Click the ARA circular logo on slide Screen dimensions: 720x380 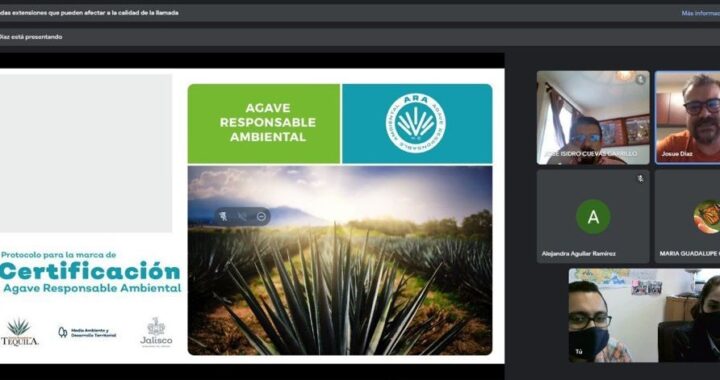[x=416, y=123]
